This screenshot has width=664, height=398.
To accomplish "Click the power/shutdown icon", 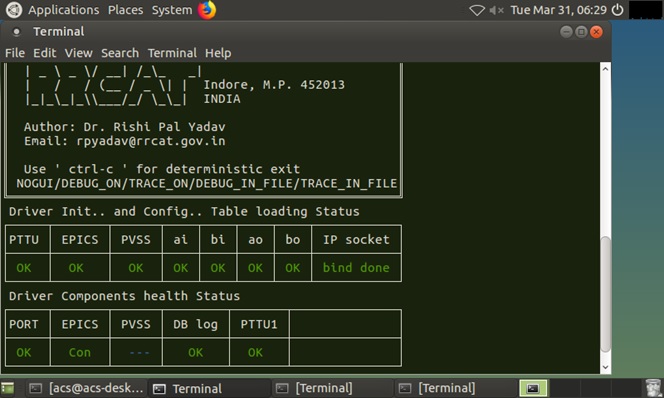I will point(618,10).
